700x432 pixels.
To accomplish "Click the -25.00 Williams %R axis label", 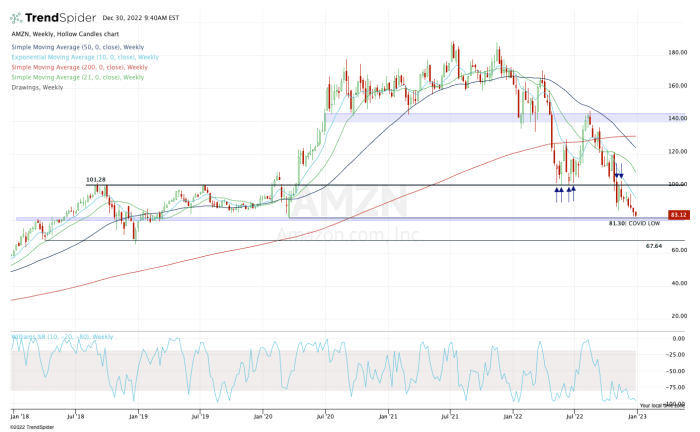I will (x=677, y=355).
